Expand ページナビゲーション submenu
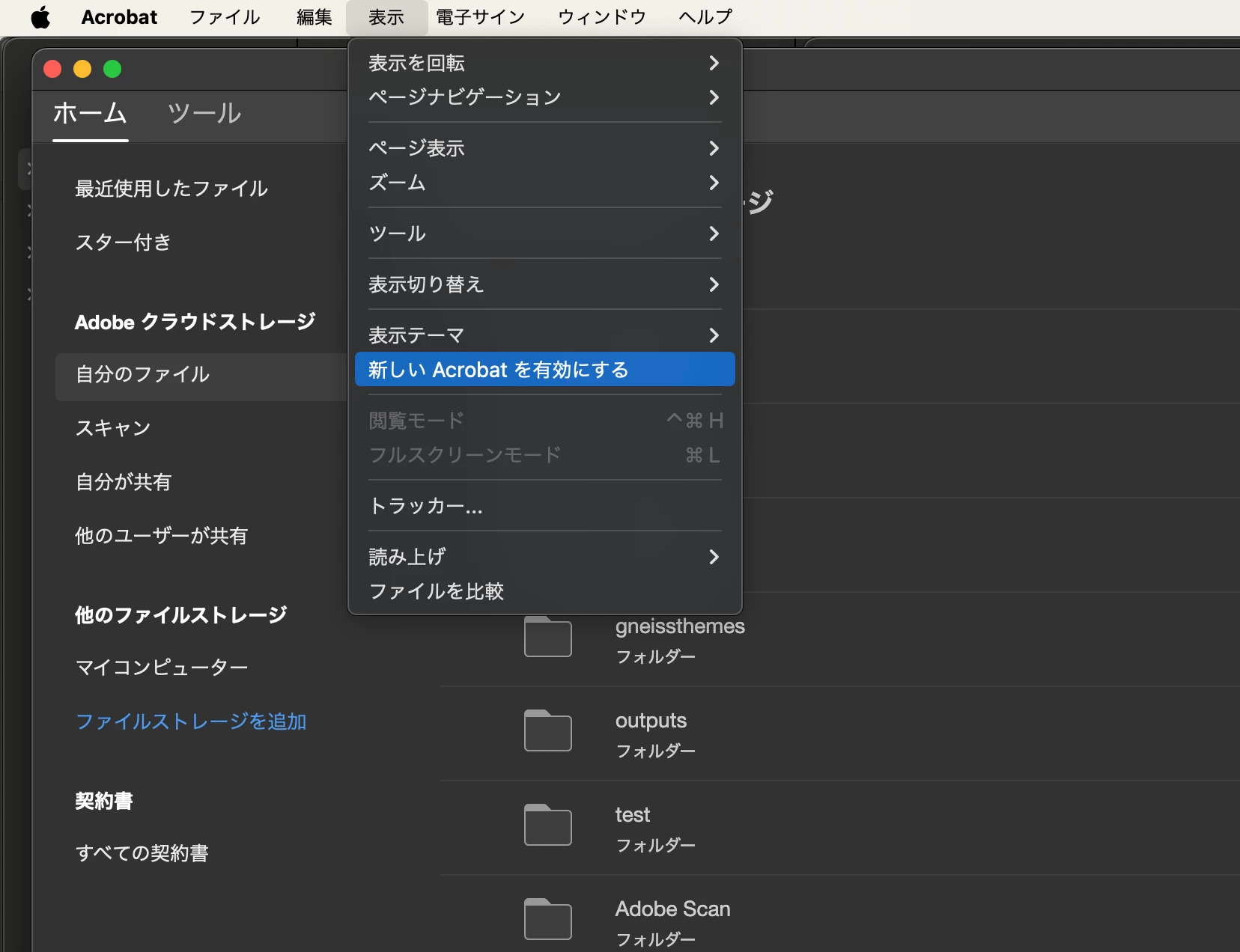This screenshot has height=952, width=1240. (x=545, y=97)
